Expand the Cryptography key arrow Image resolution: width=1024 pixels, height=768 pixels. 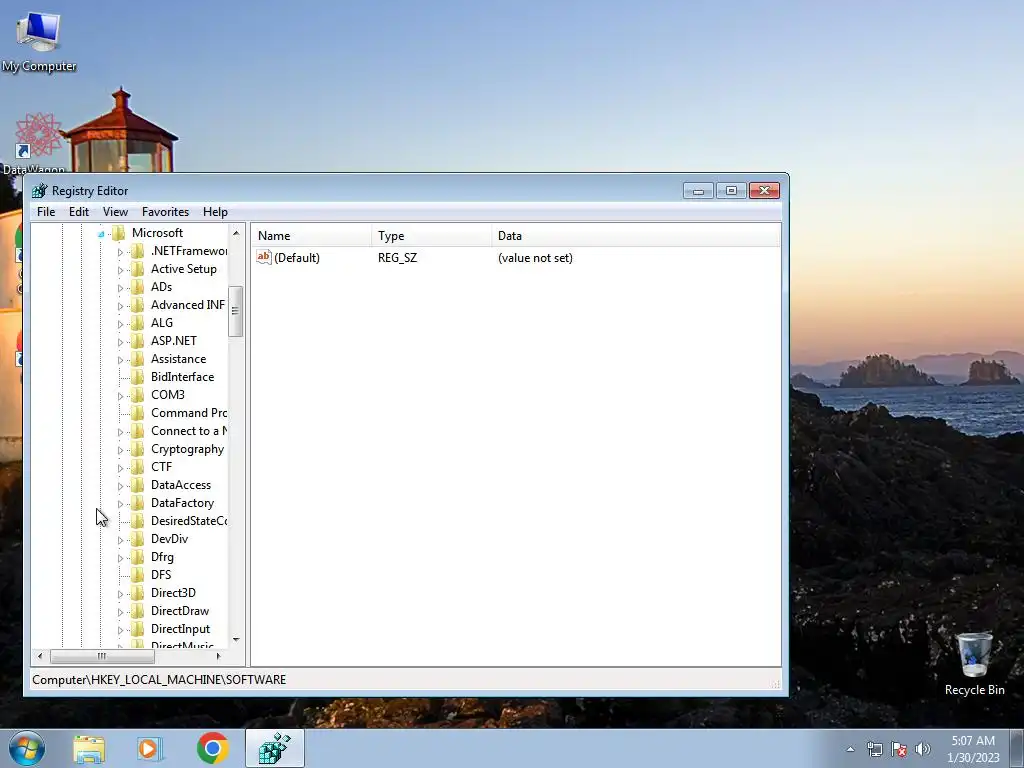click(120, 450)
